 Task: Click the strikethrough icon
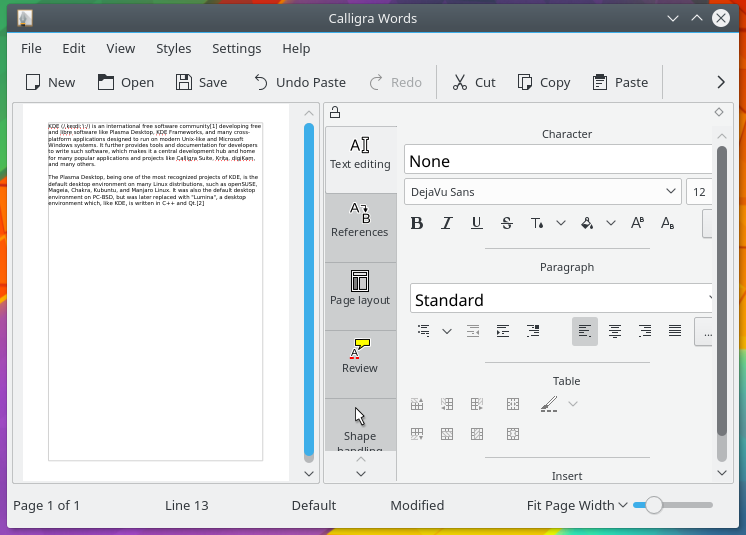click(507, 223)
